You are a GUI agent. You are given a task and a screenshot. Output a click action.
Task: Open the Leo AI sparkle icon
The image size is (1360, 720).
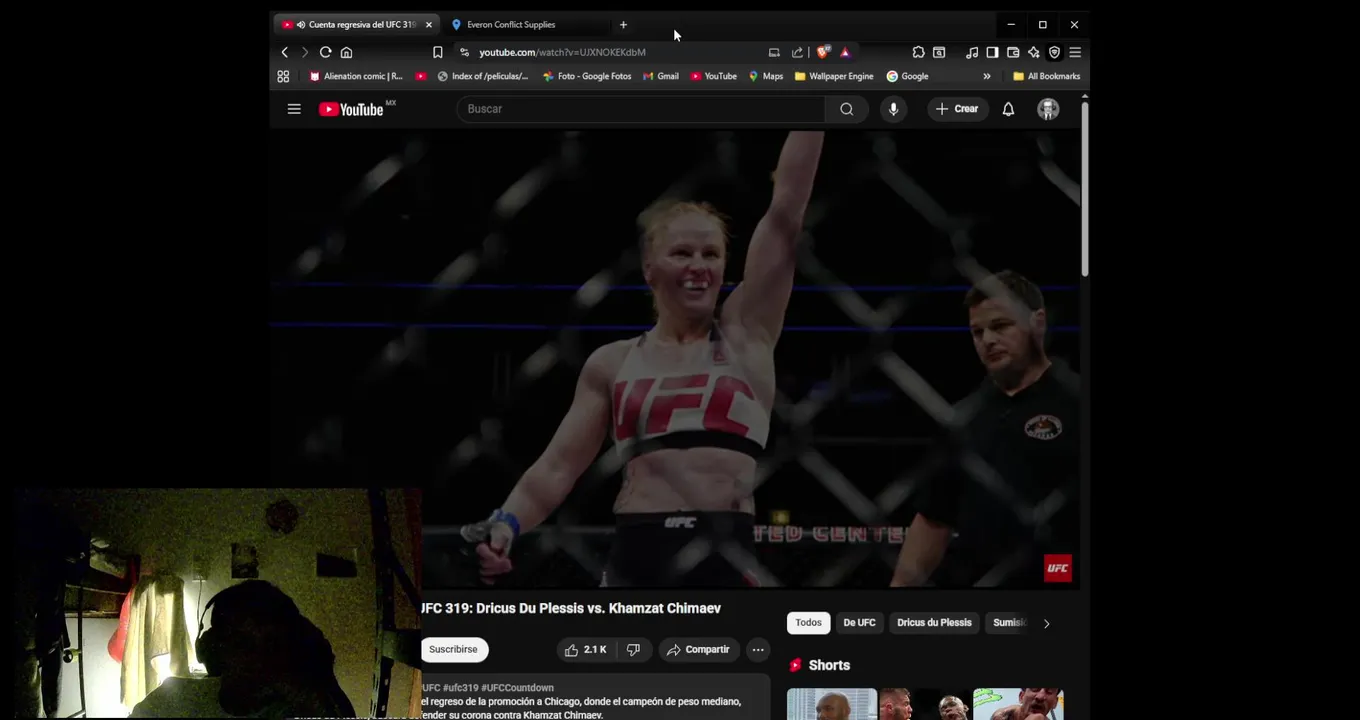click(x=1034, y=52)
